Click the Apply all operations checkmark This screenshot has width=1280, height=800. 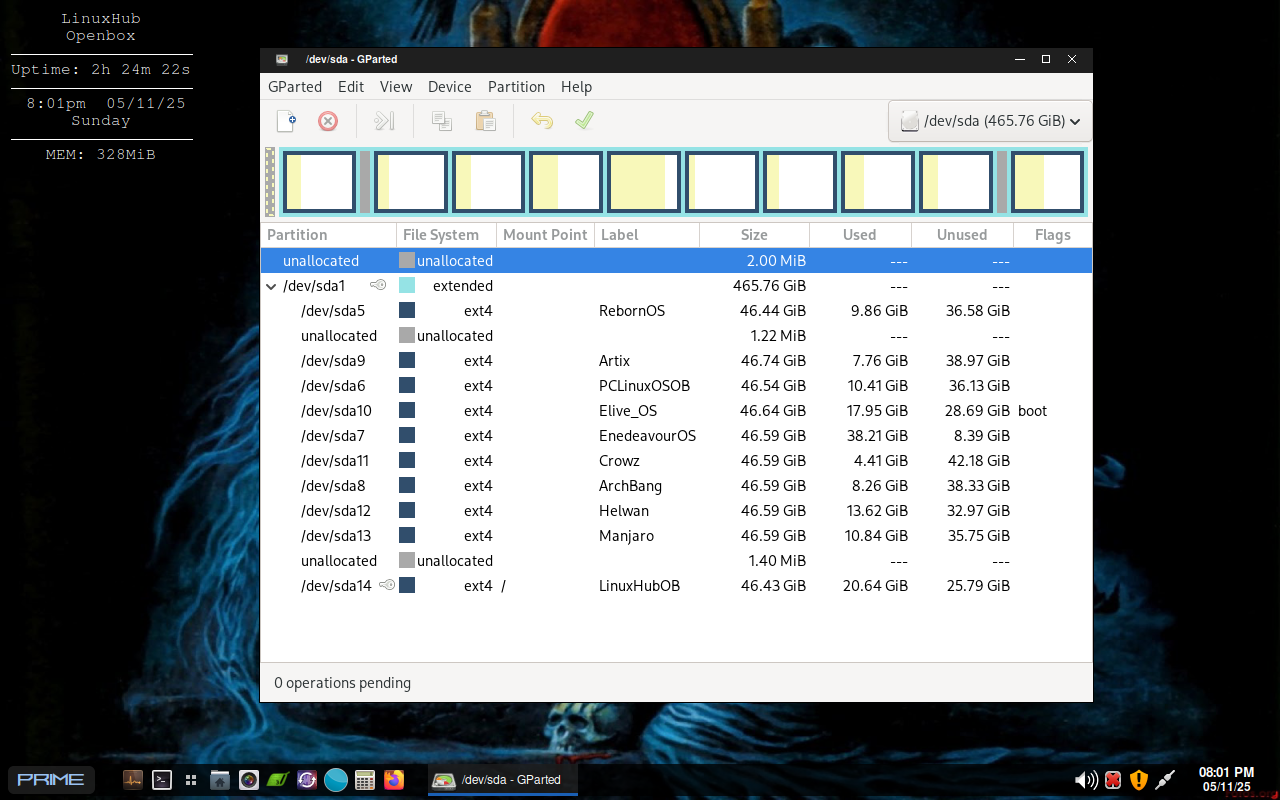tap(584, 121)
